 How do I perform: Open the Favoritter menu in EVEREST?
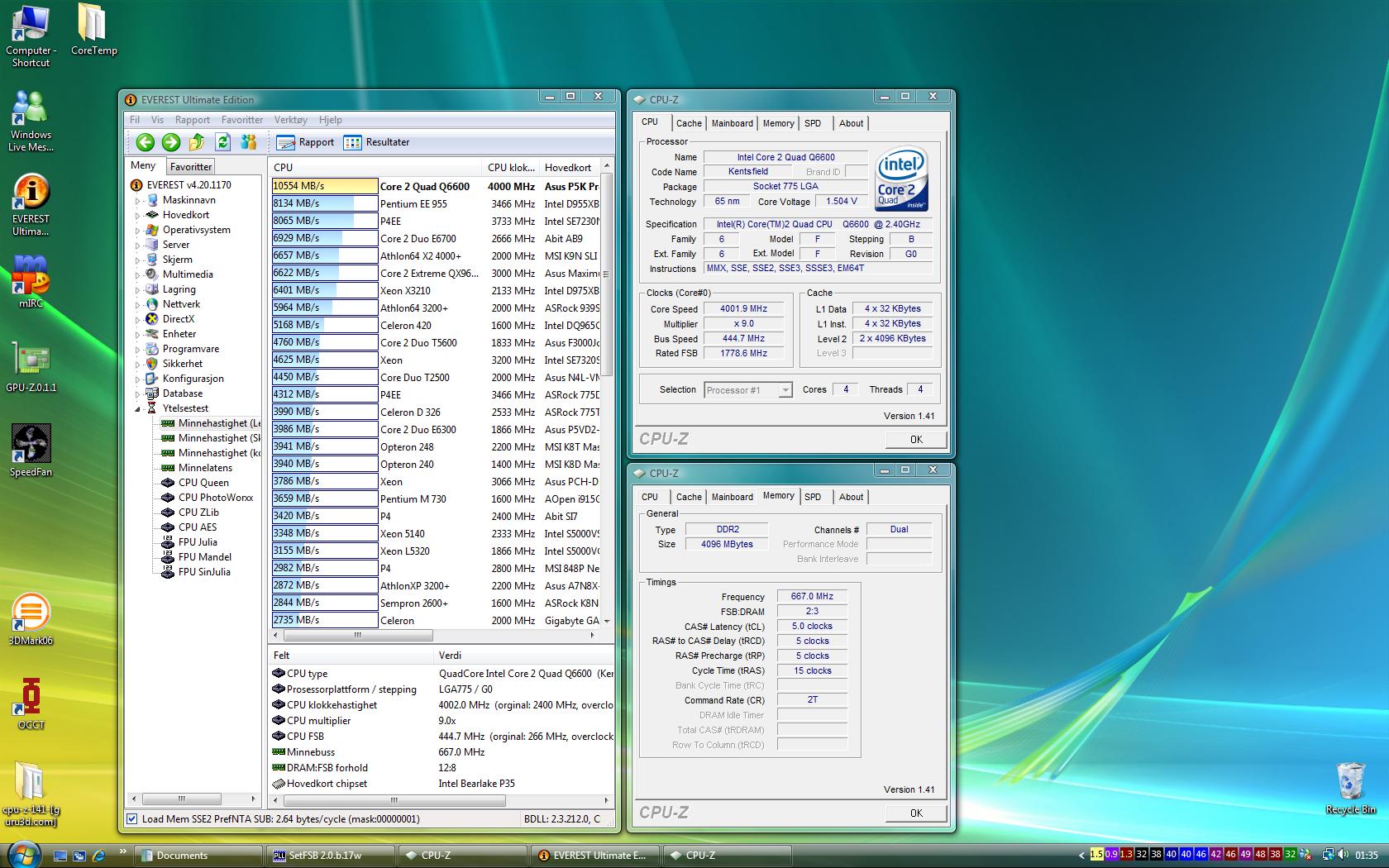pyautogui.click(x=242, y=120)
